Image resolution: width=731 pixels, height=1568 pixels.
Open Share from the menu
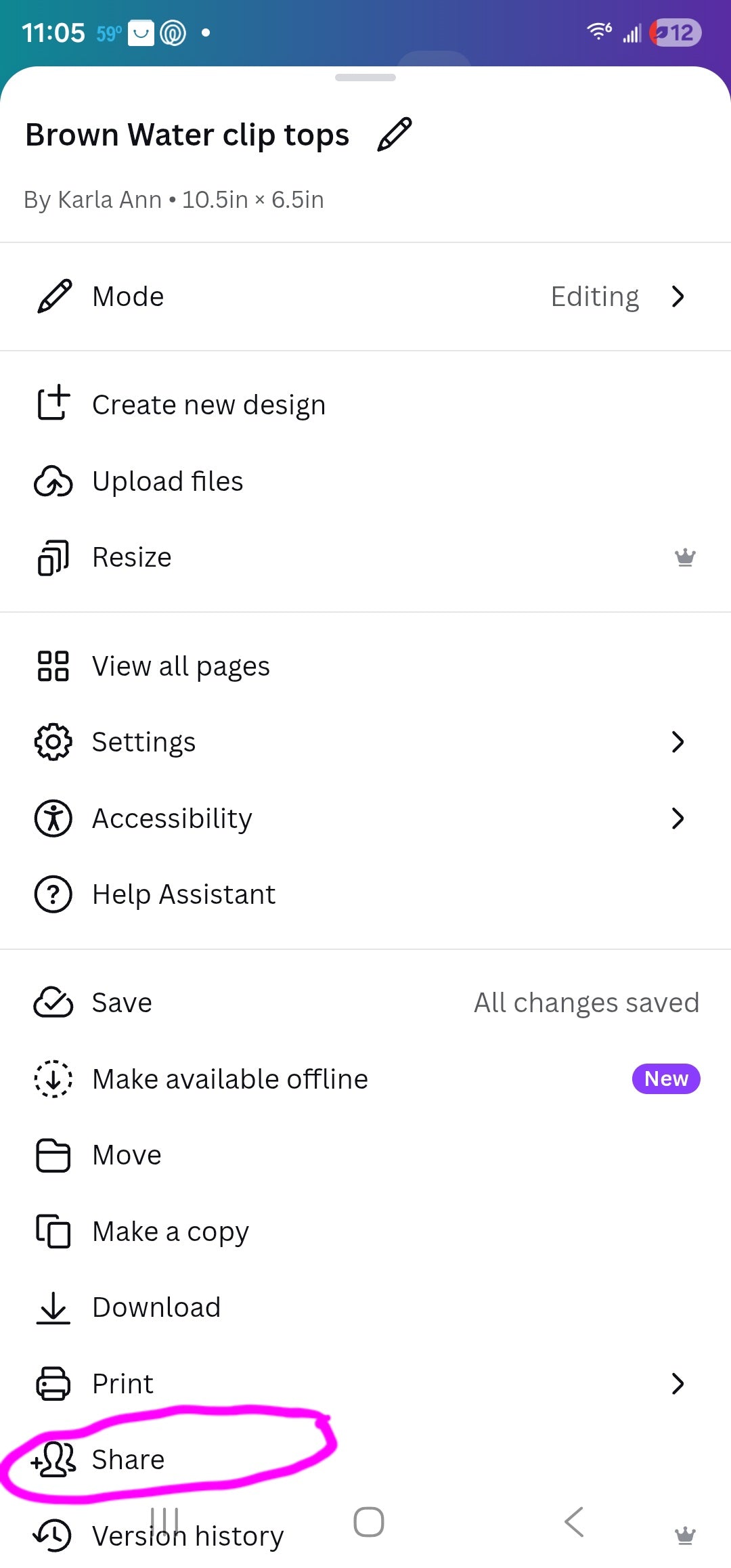pos(365,1460)
